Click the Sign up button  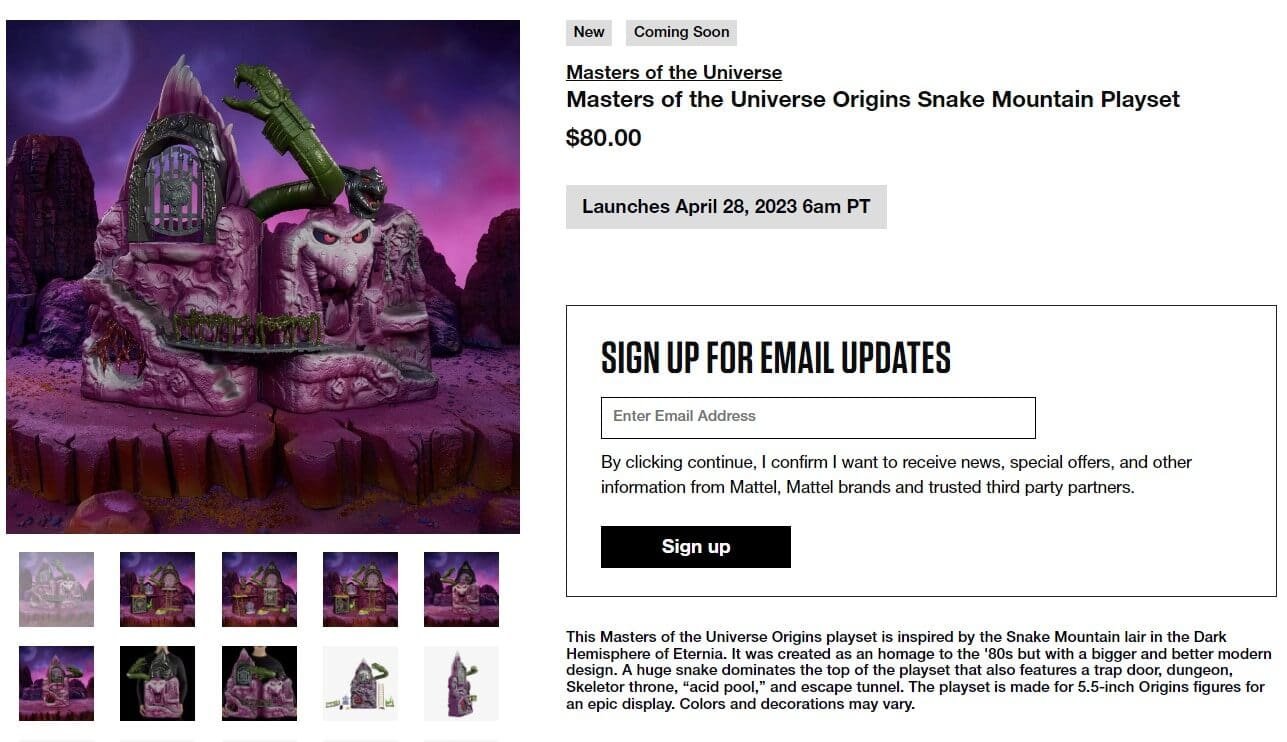click(x=695, y=546)
